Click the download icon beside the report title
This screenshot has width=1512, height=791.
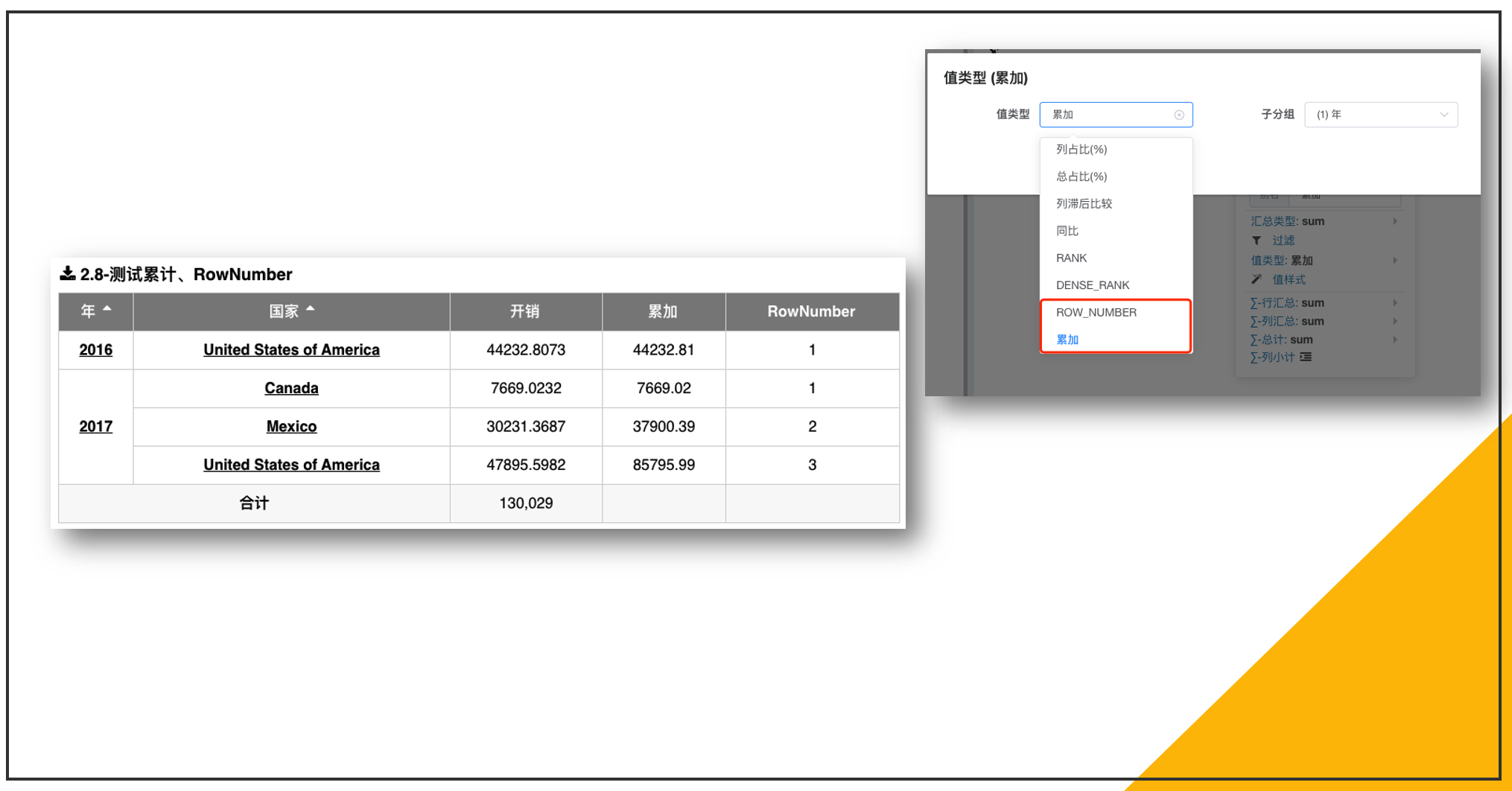pos(67,273)
